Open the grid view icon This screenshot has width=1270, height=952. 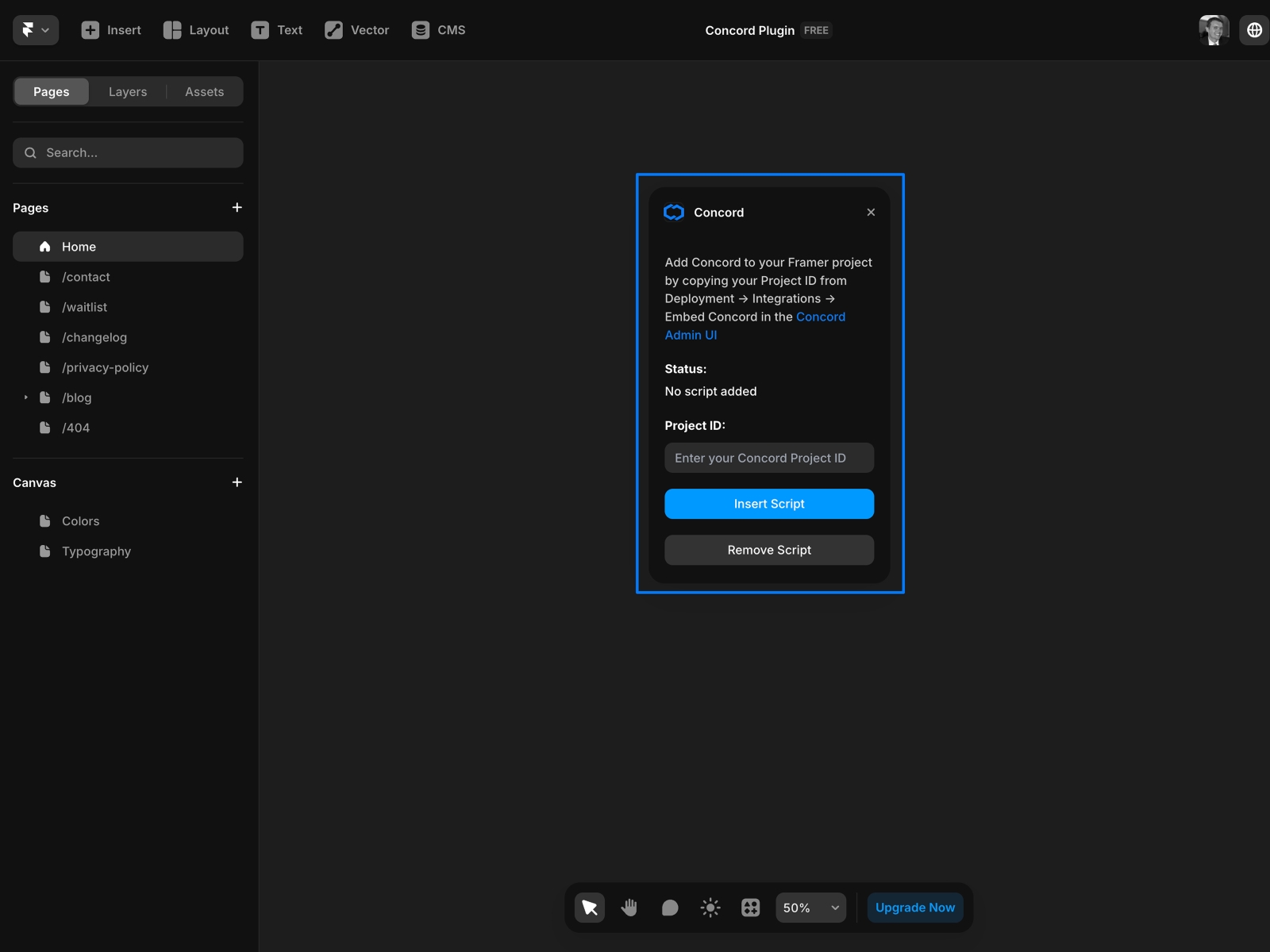(750, 908)
